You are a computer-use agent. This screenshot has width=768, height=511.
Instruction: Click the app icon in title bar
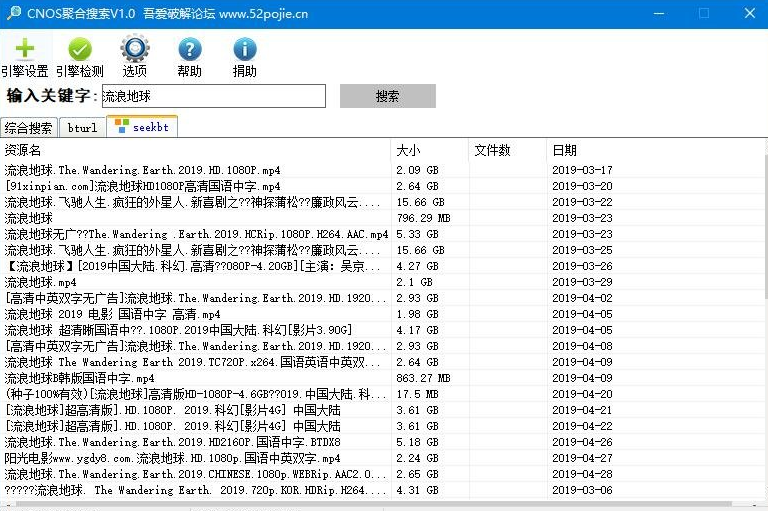click(x=15, y=13)
